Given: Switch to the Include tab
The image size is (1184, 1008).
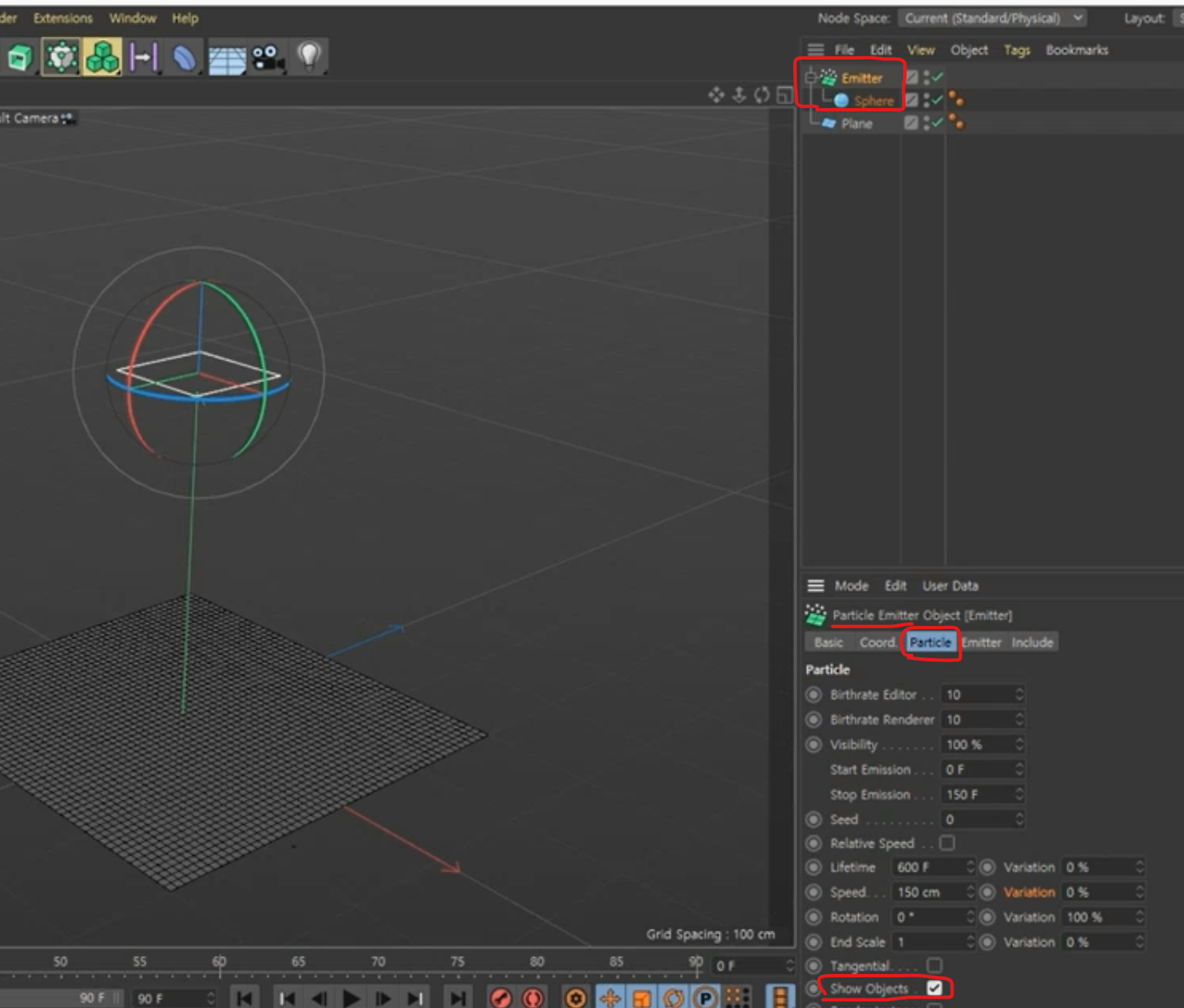Looking at the screenshot, I should click(1032, 643).
